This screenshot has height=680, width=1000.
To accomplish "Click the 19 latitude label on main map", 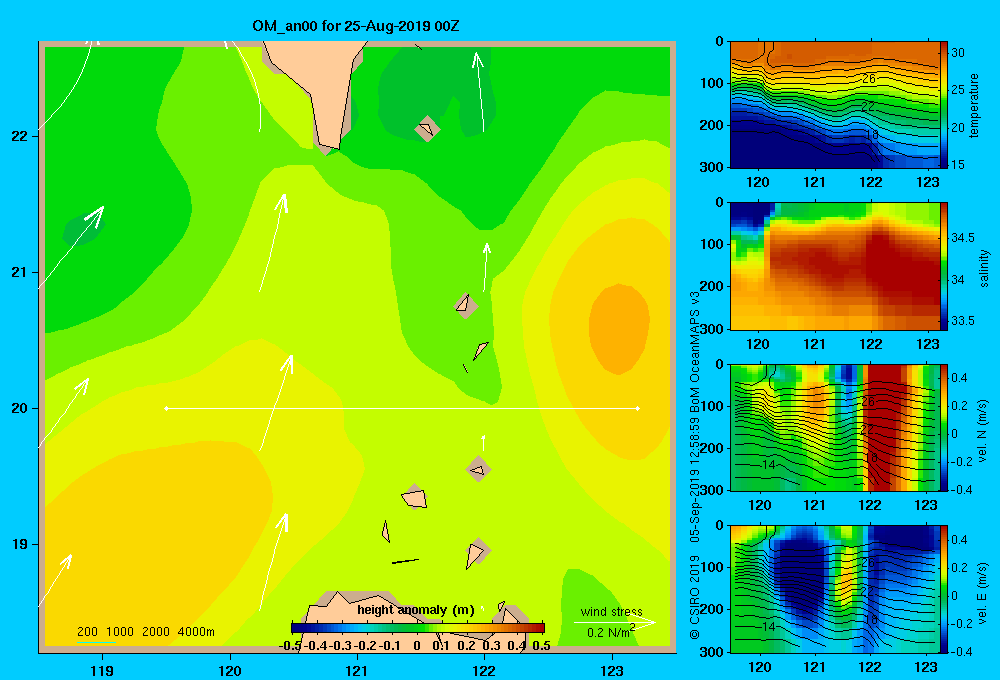I will (x=20, y=544).
